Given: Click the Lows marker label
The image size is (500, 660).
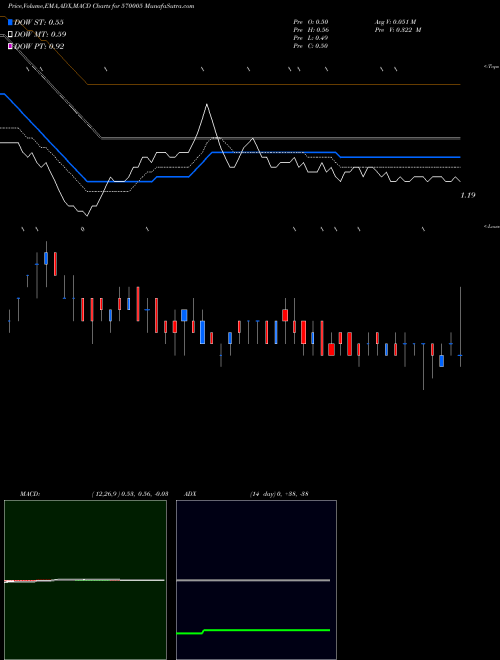Looking at the screenshot, I should 492,226.
